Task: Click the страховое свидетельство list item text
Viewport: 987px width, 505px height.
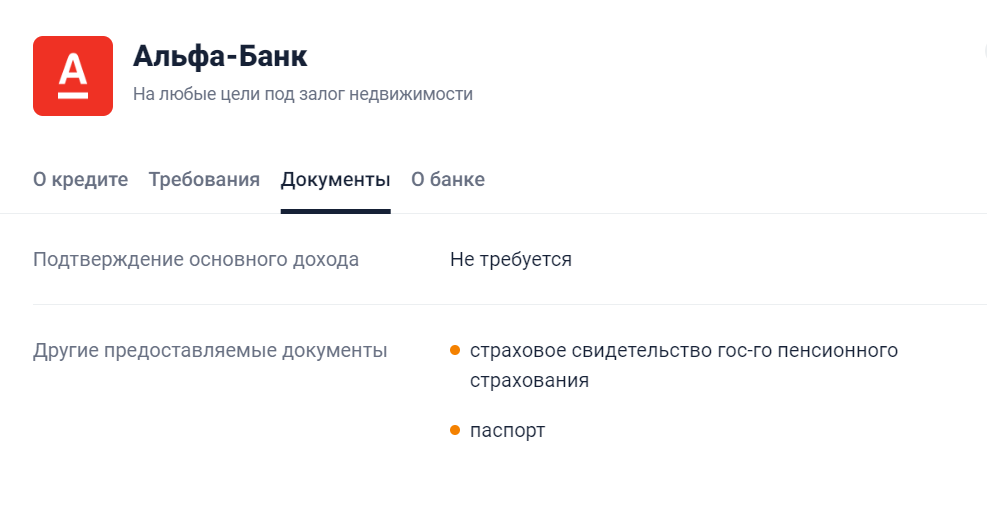Action: point(600,351)
